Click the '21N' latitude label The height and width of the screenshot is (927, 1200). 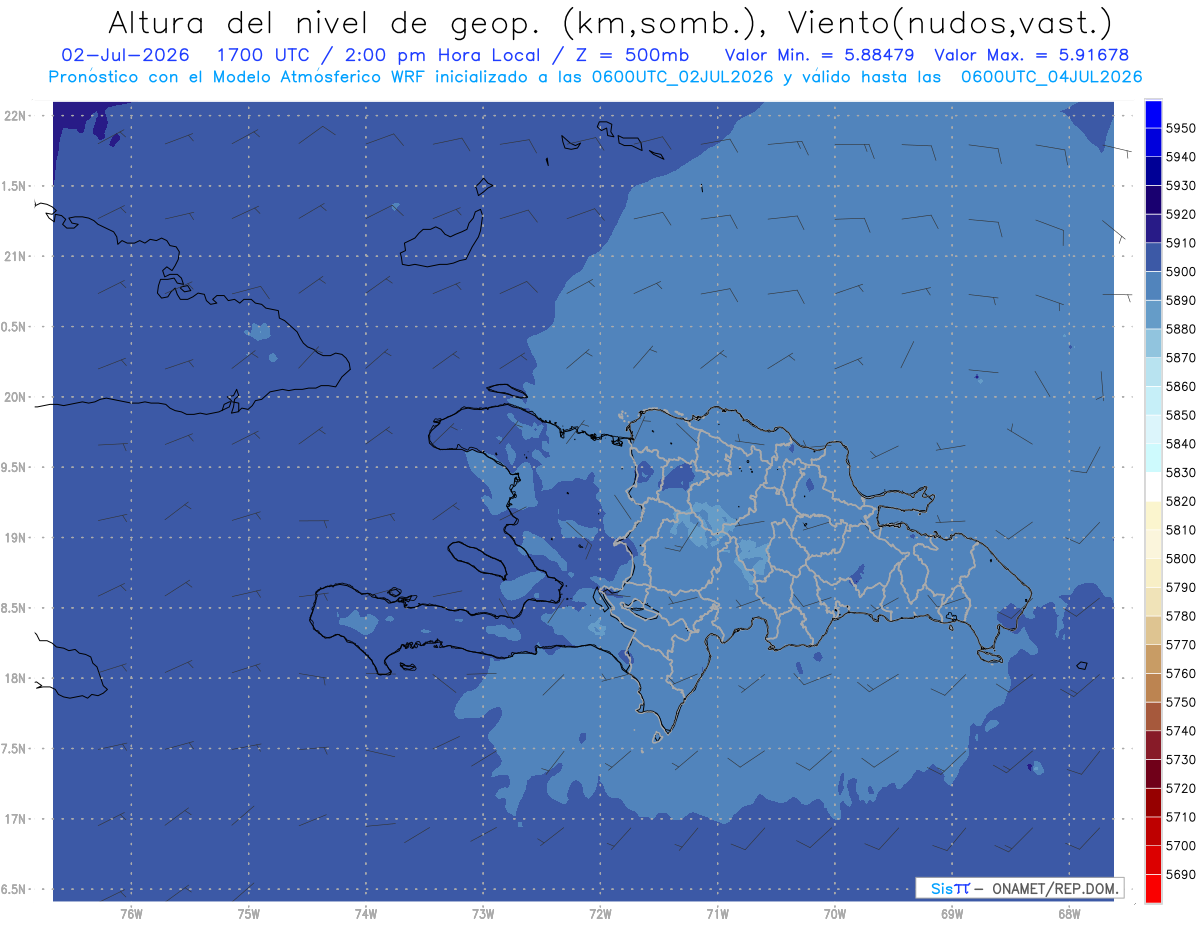click(16, 256)
